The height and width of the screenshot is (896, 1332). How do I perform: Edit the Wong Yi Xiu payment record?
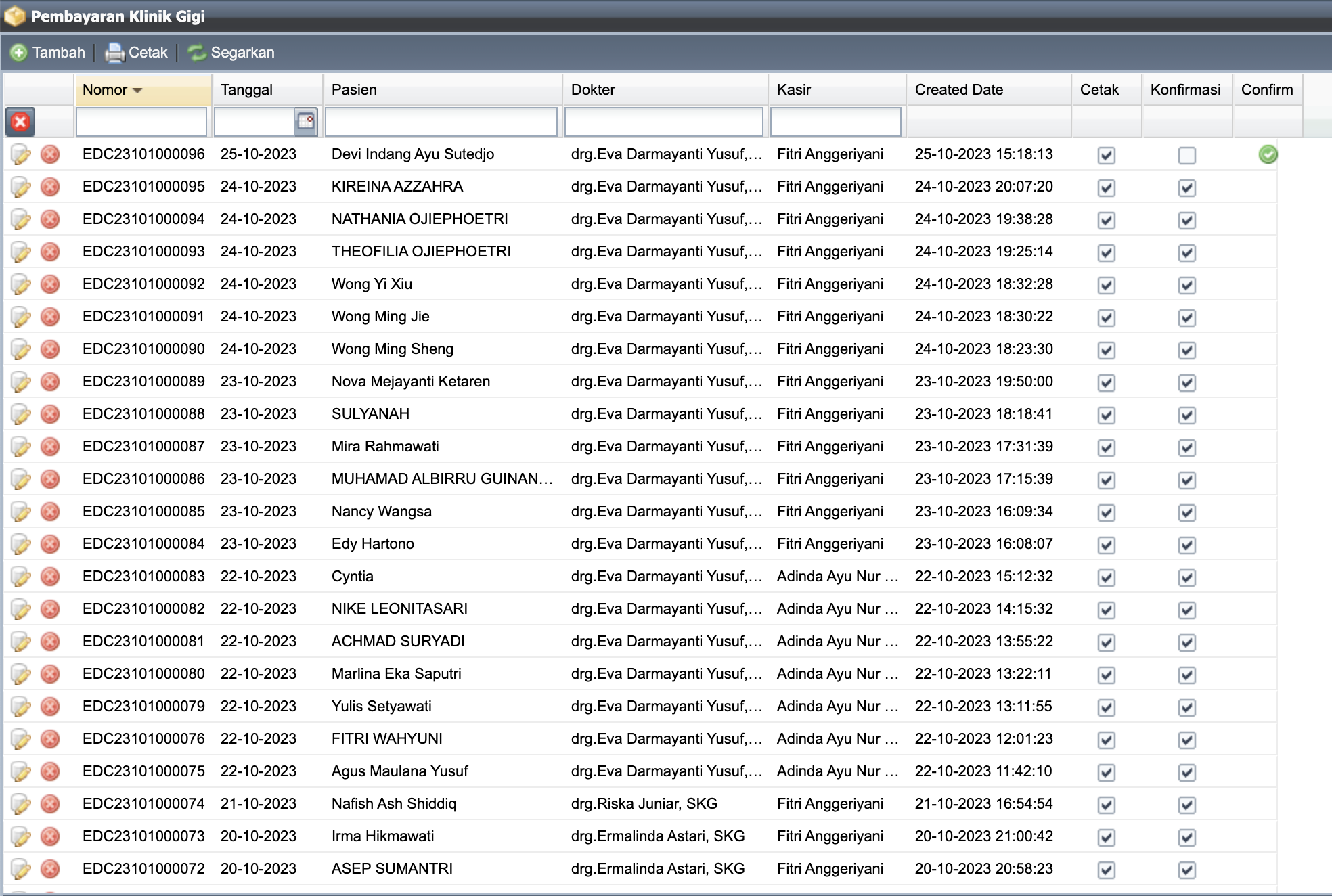click(21, 285)
